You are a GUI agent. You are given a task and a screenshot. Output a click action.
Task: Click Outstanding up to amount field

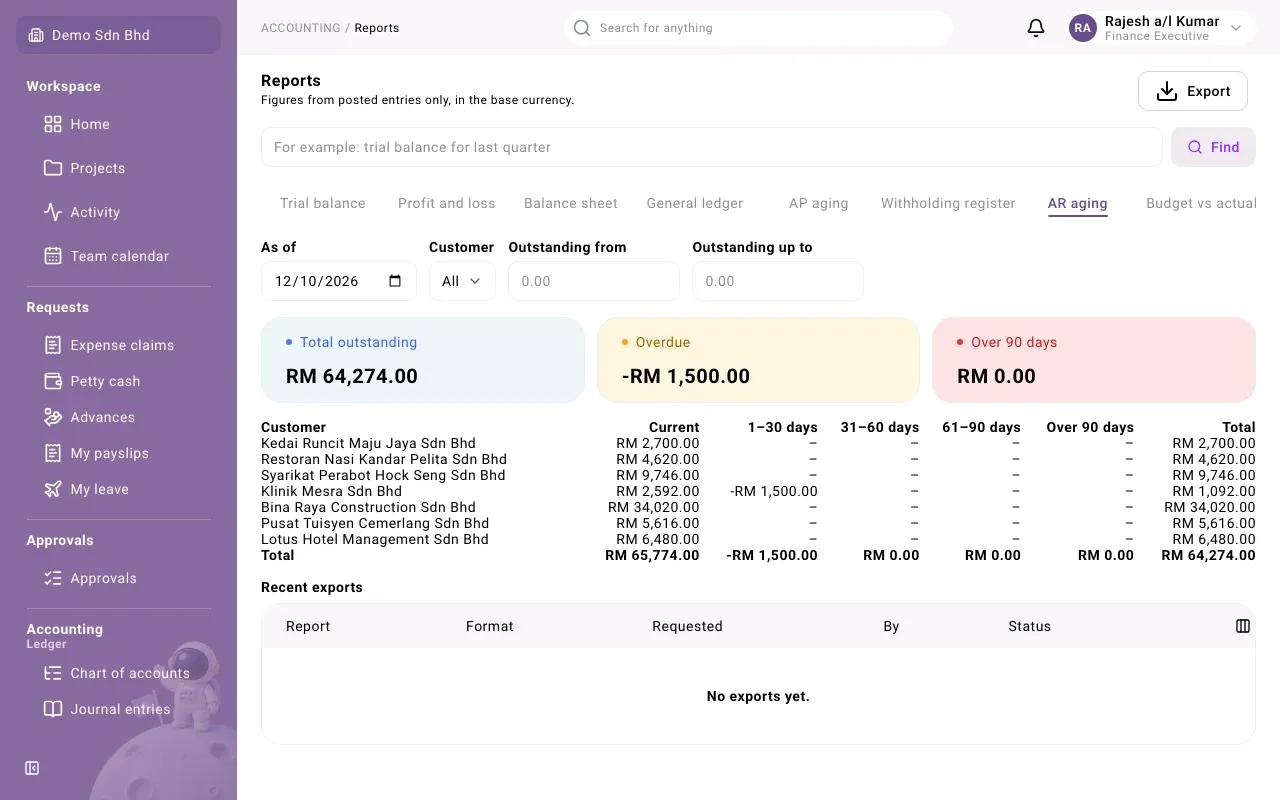(778, 281)
